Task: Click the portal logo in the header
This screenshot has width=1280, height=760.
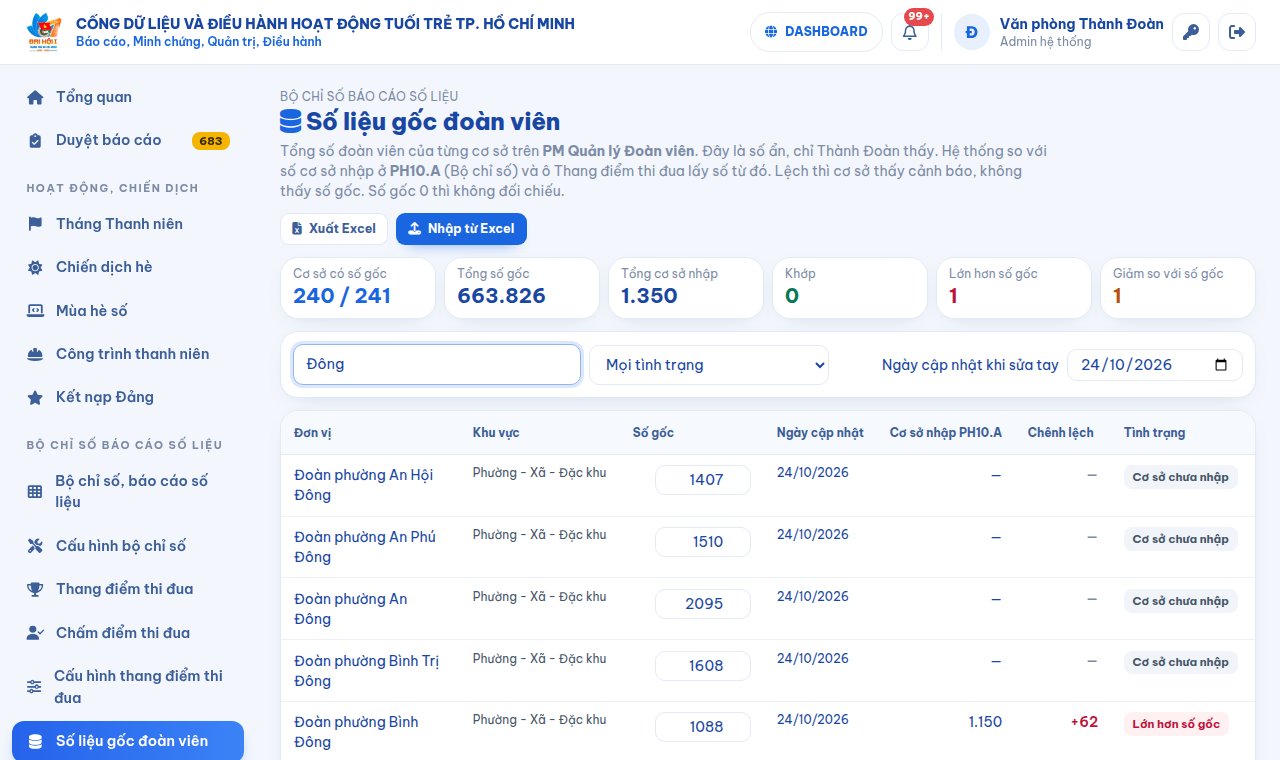Action: point(44,32)
